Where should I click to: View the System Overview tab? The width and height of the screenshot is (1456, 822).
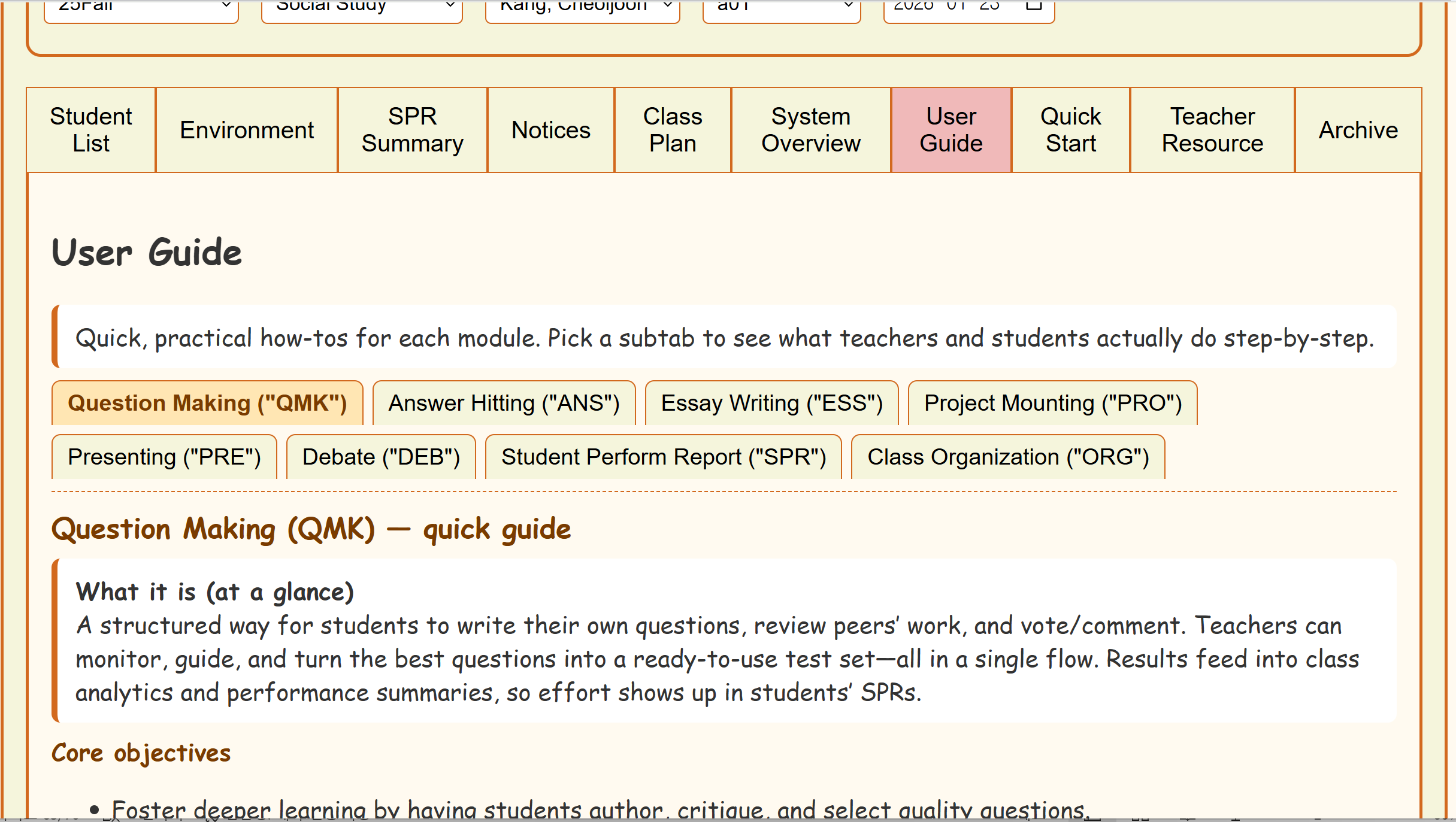pyautogui.click(x=811, y=130)
